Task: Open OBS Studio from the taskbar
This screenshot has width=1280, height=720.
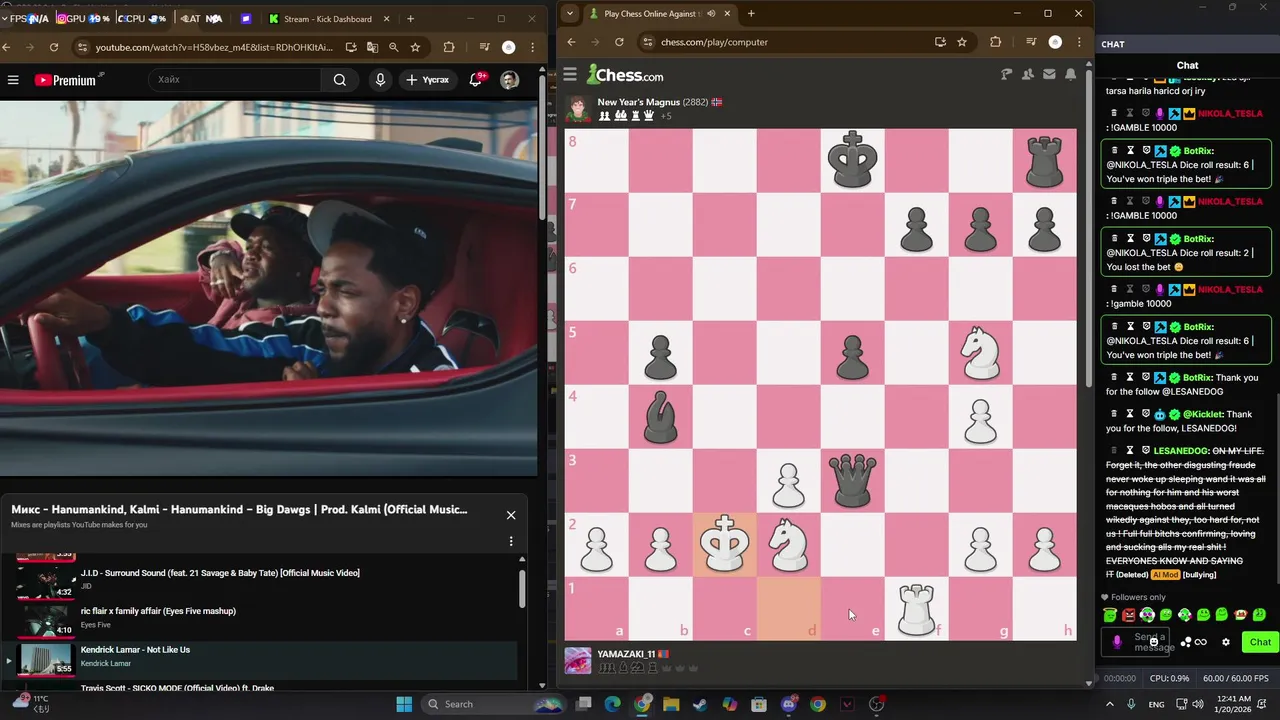Action: 877,704
